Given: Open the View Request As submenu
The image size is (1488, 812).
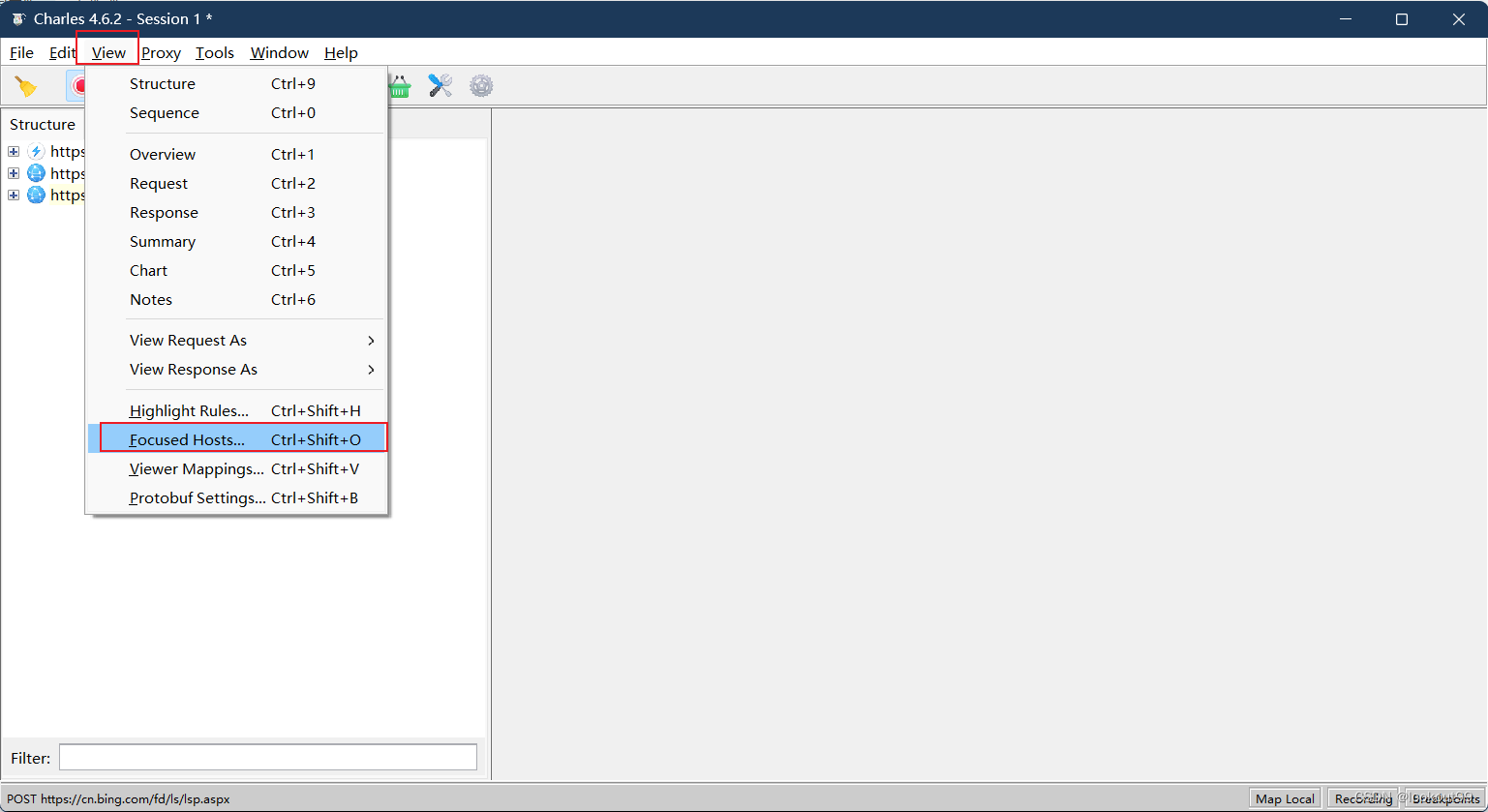Looking at the screenshot, I should pos(236,341).
